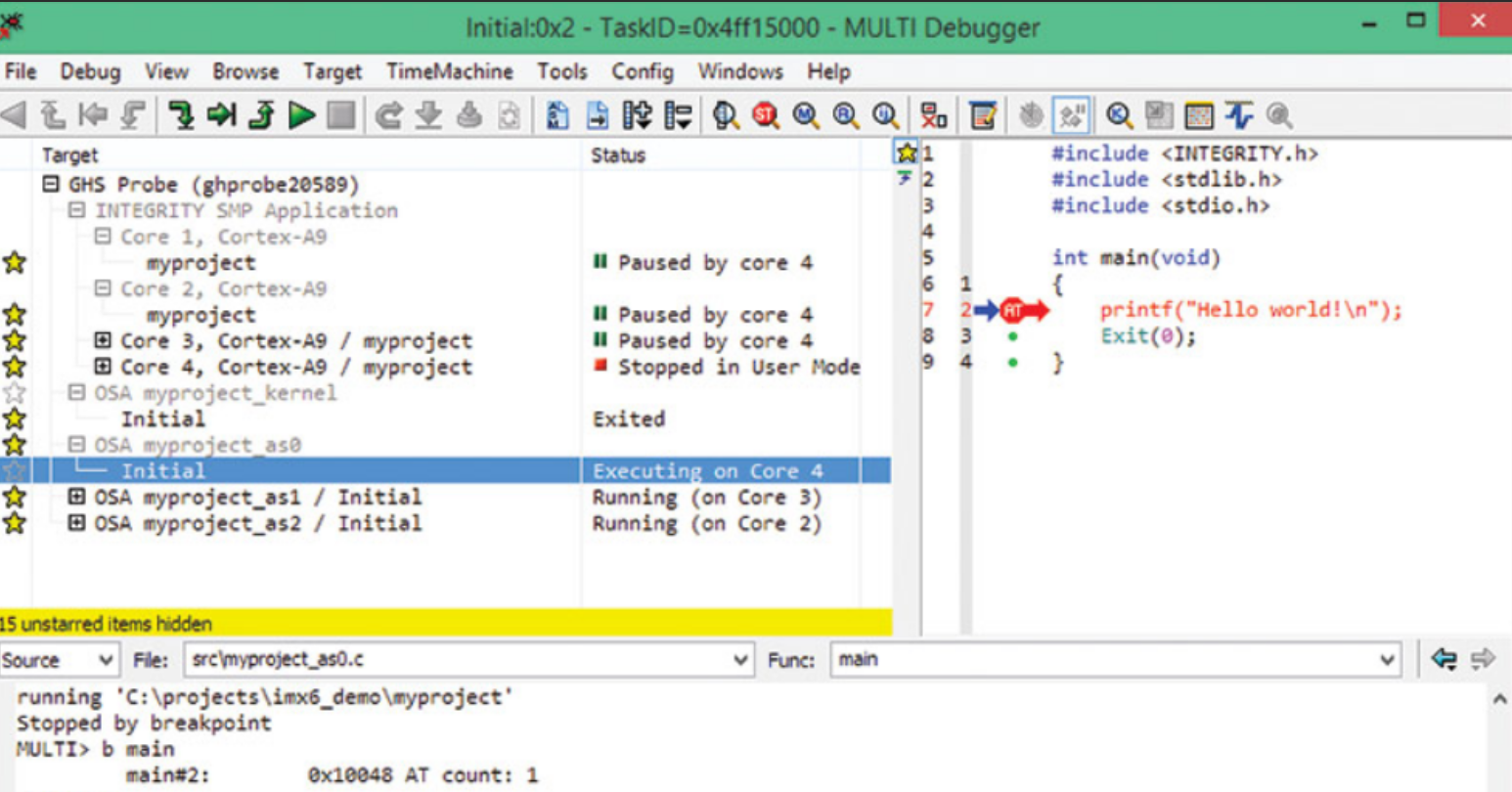Expand the Core 3, Cortex-A9 / myproject node
The width and height of the screenshot is (1512, 792).
coord(103,340)
